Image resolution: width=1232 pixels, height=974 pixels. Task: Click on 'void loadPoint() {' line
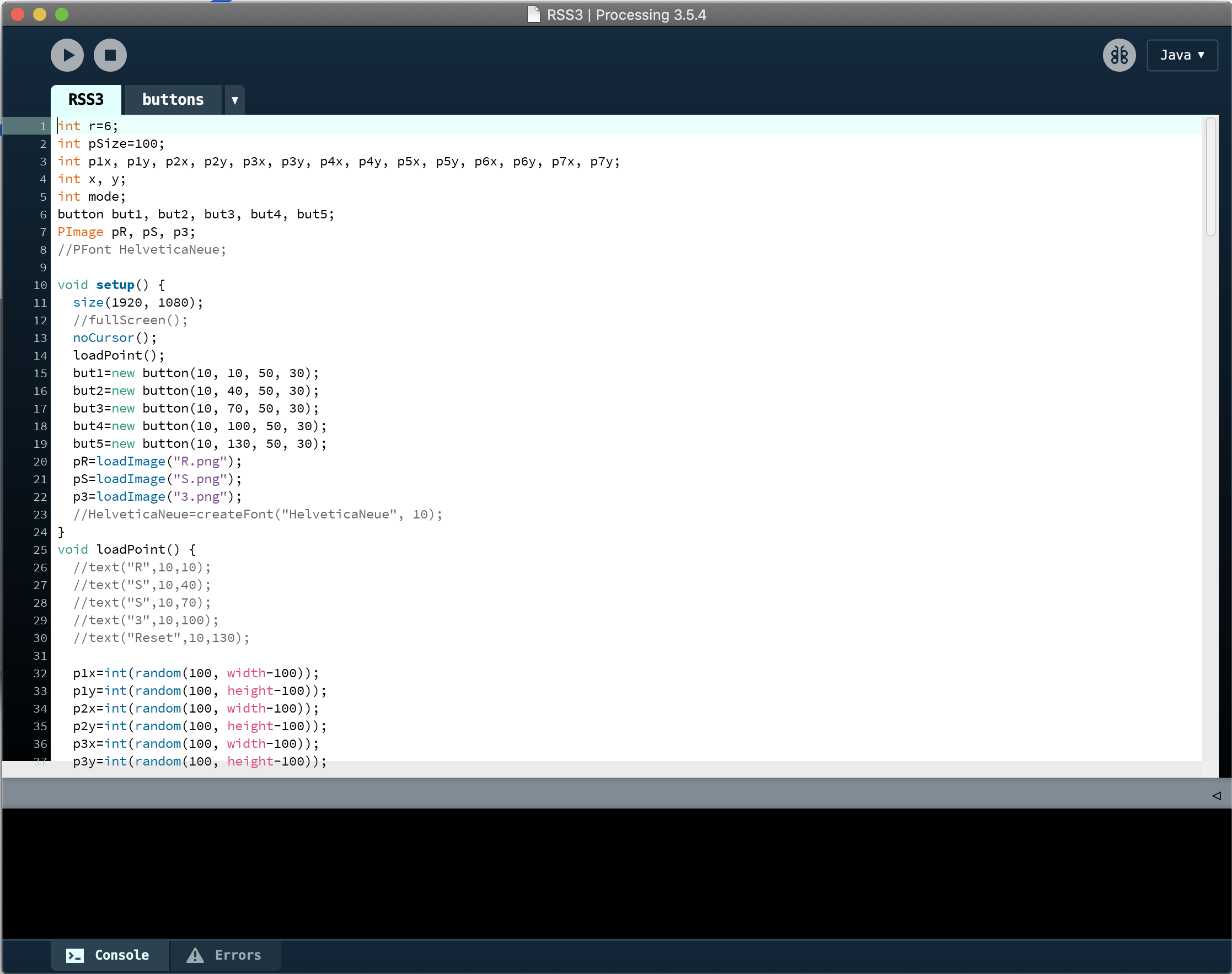[126, 550]
